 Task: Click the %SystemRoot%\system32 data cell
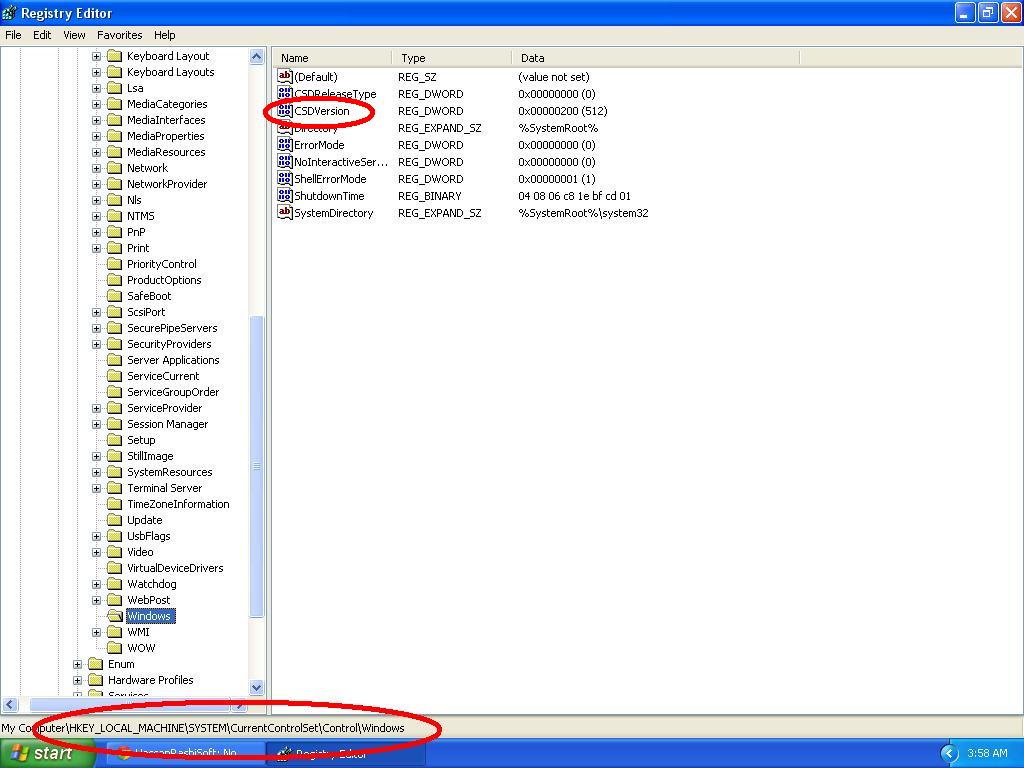click(583, 213)
